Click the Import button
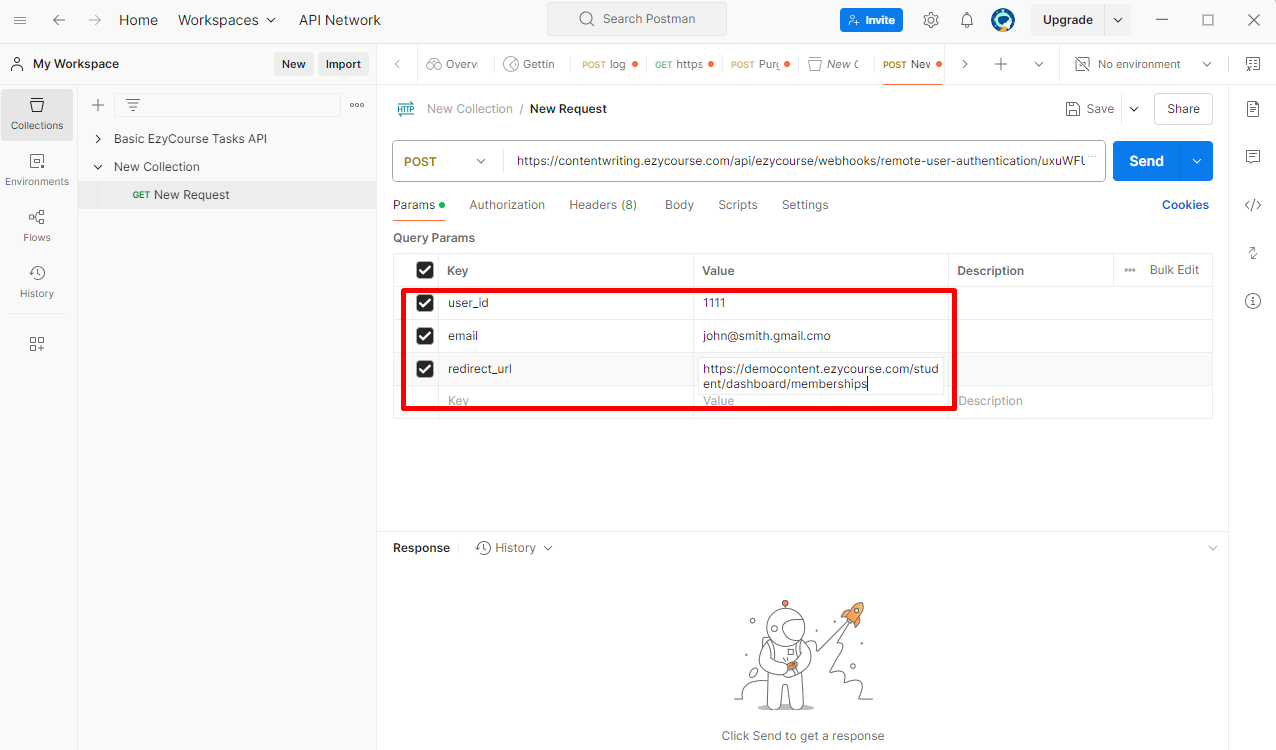Viewport: 1276px width, 750px height. pyautogui.click(x=343, y=64)
